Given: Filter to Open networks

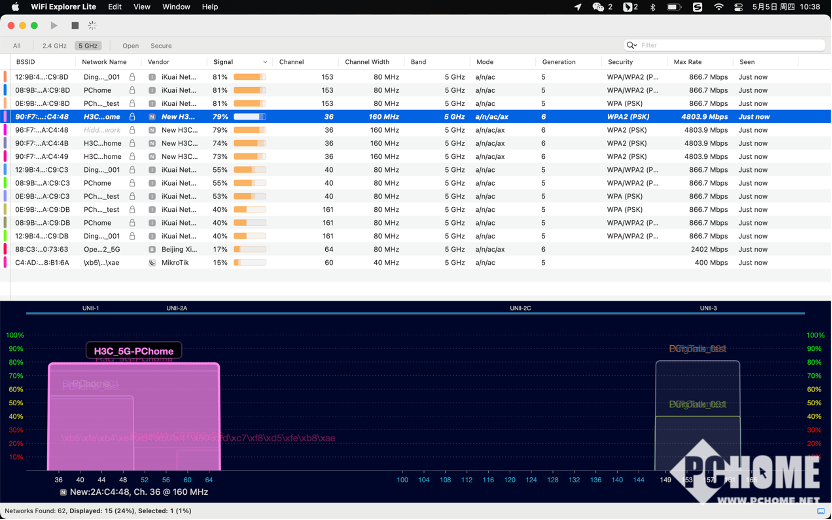Looking at the screenshot, I should click(x=131, y=46).
